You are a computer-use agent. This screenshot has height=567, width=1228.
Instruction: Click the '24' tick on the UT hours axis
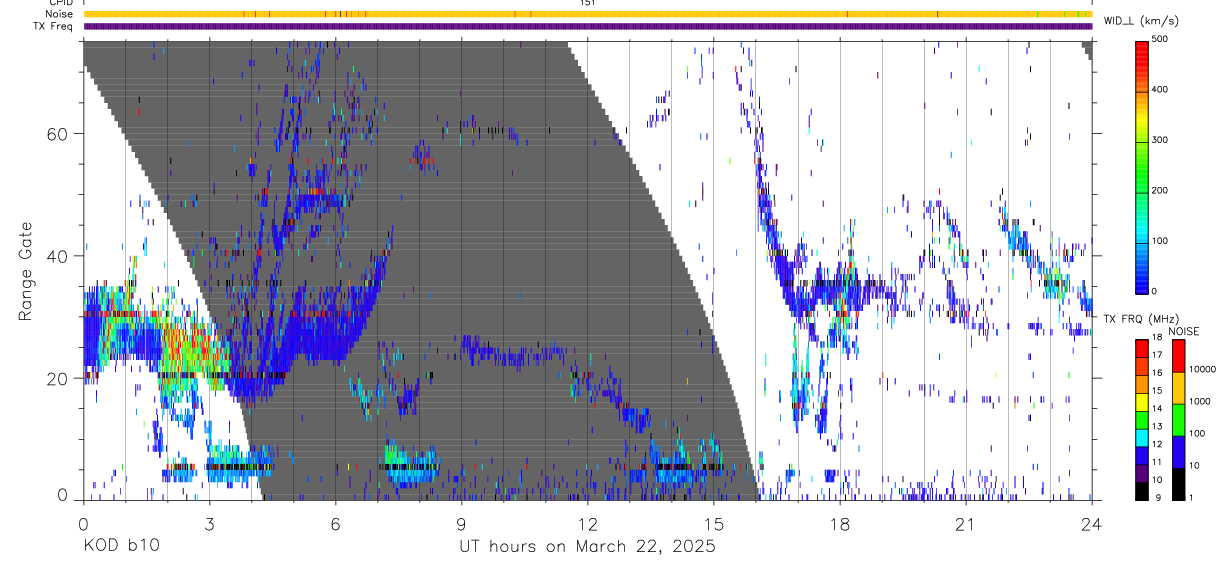tap(1092, 523)
